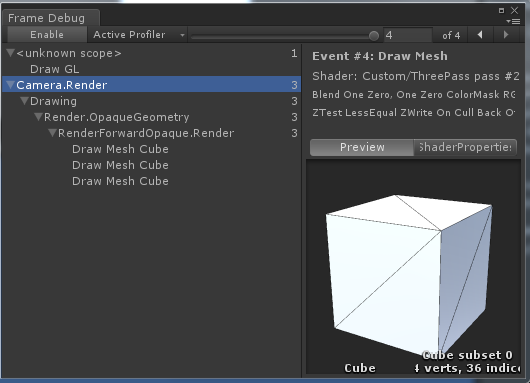Collapse the RenderForwardOpaque.Render node
The height and width of the screenshot is (383, 530).
(x=52, y=133)
